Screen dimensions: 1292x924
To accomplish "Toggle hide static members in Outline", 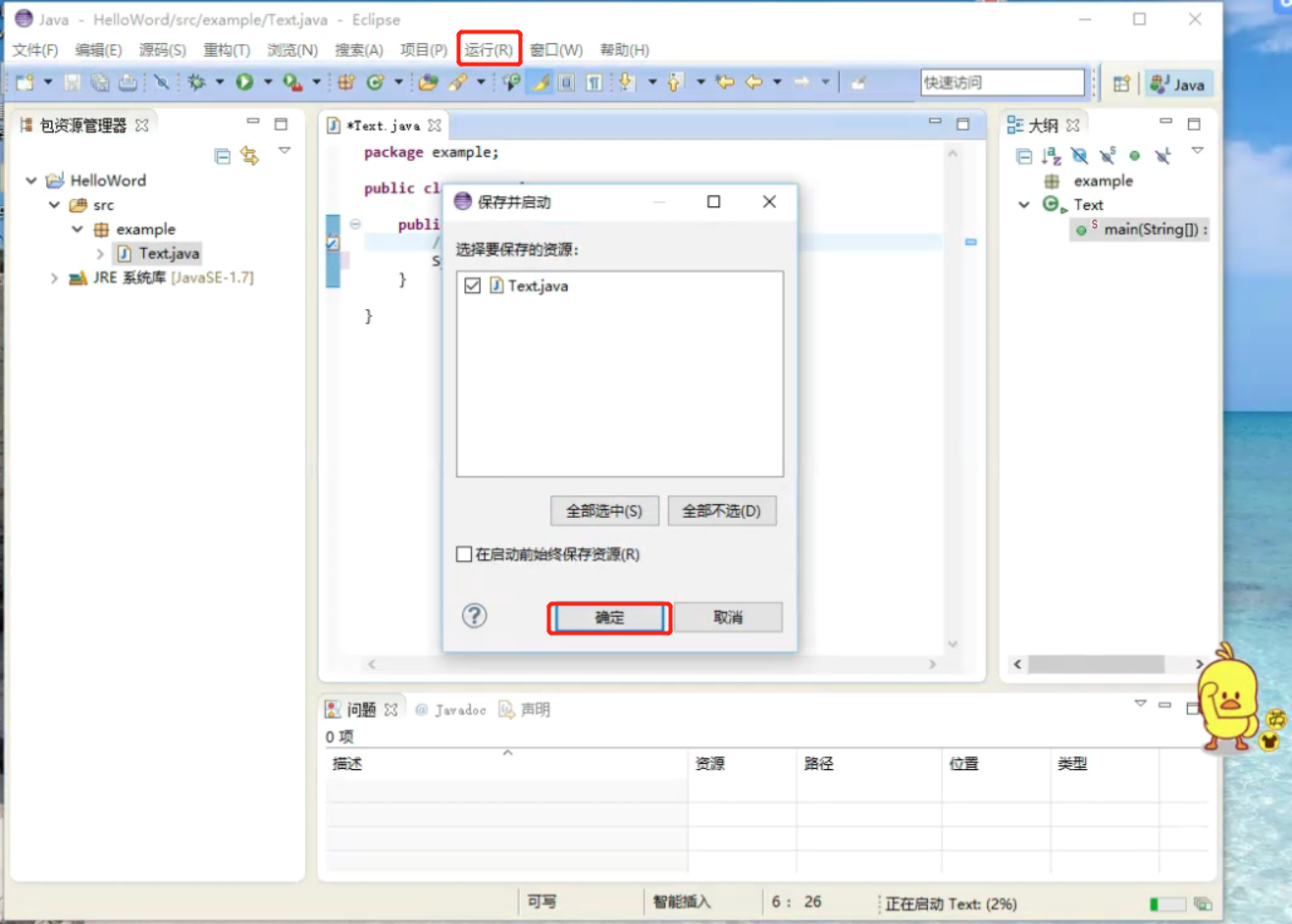I will tap(1106, 155).
